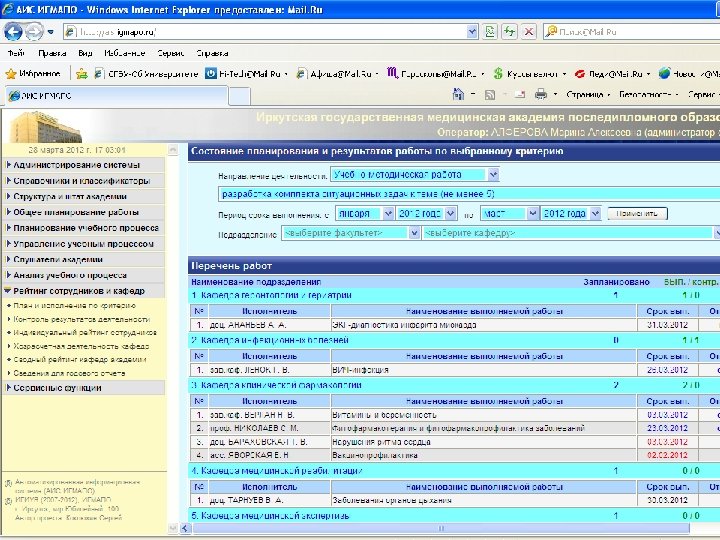Click the new tab button
Image resolution: width=720 pixels, height=540 pixels.
pyautogui.click(x=239, y=96)
